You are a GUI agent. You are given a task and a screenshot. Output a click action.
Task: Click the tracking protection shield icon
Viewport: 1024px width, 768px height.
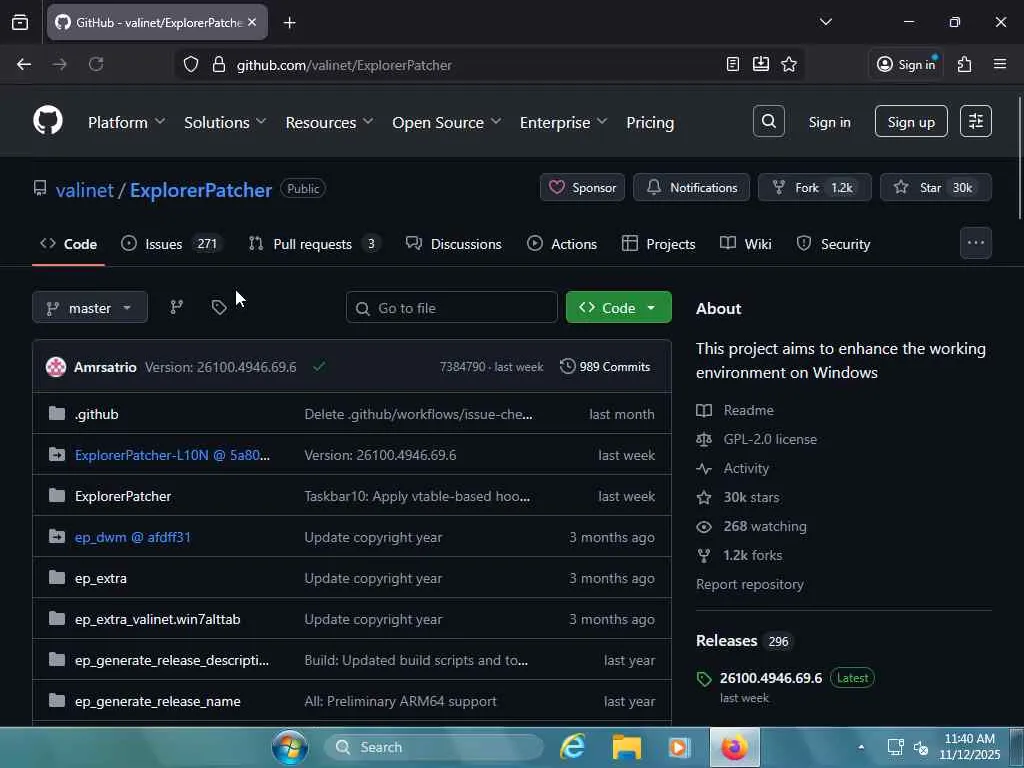tap(191, 65)
